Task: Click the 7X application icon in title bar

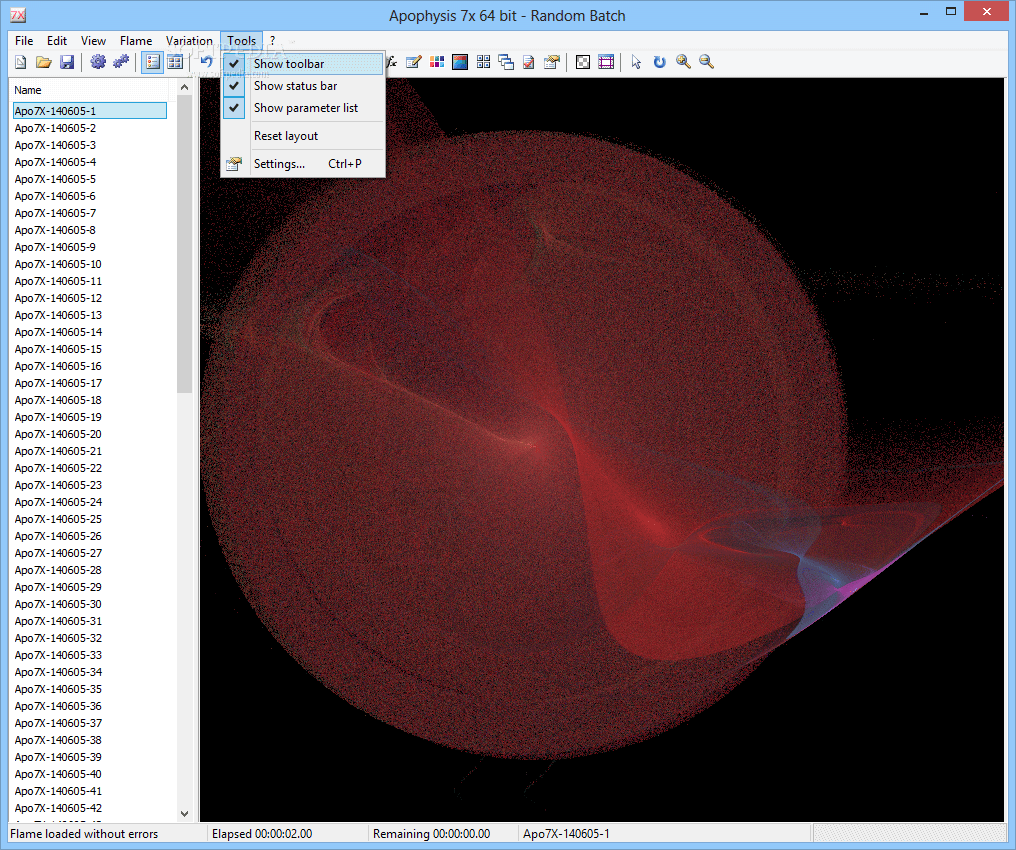Action: click(18, 15)
